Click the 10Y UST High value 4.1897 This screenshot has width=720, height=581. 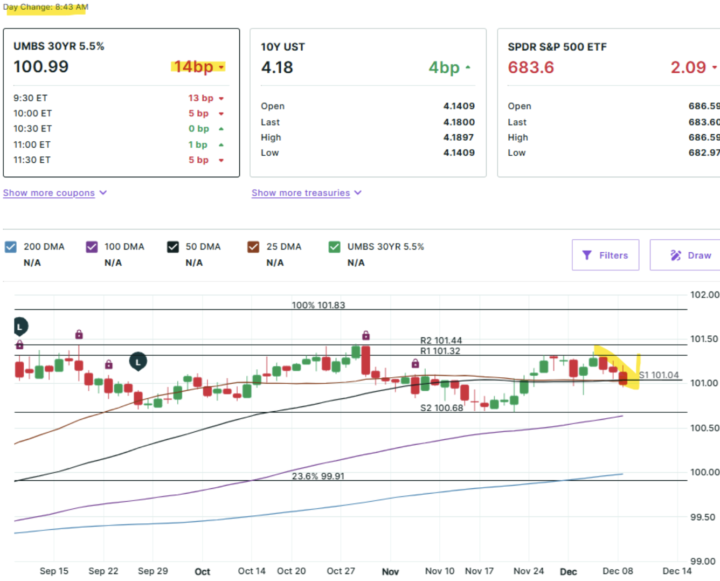[459, 137]
